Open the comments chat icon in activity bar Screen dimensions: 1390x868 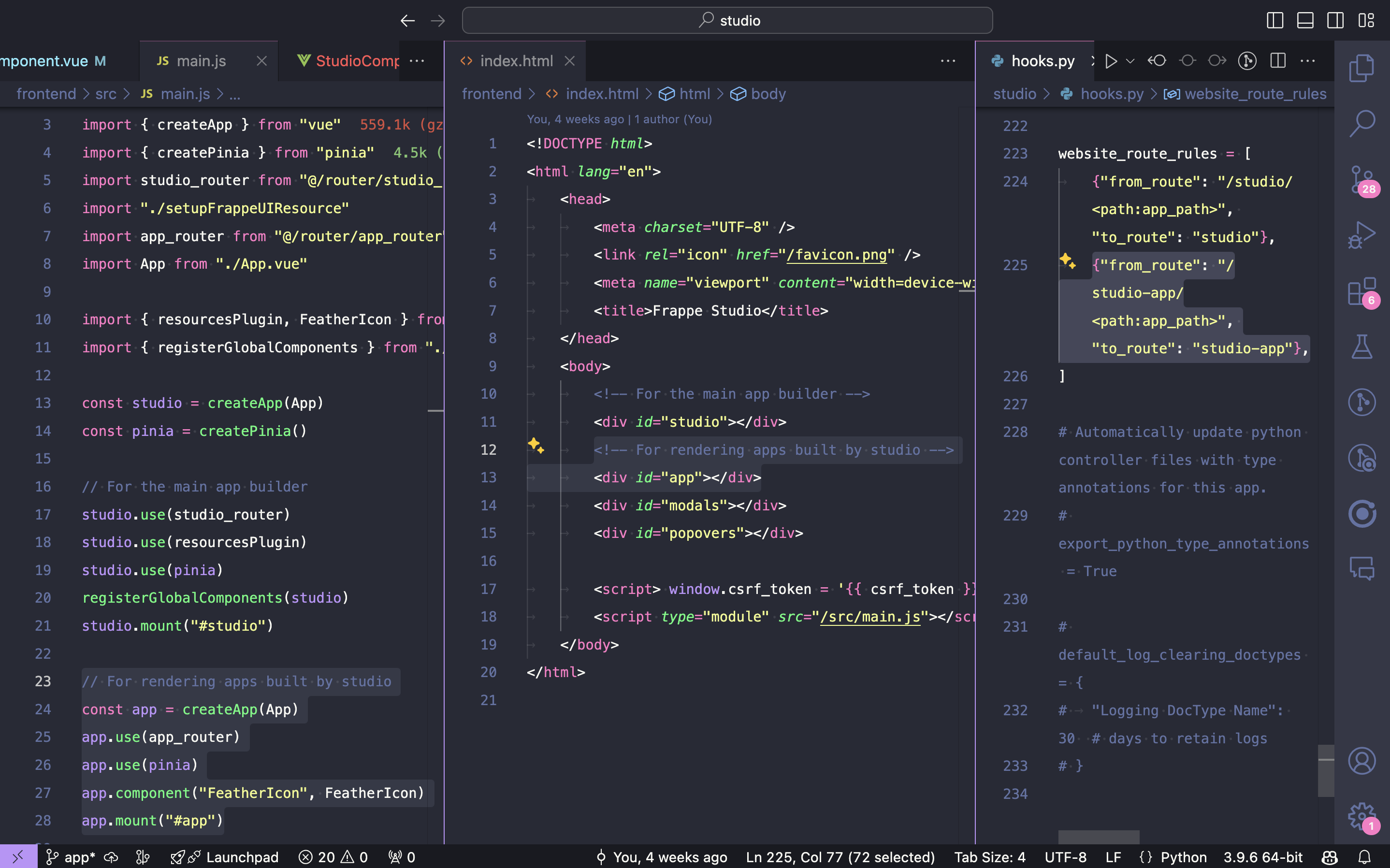pos(1361,569)
